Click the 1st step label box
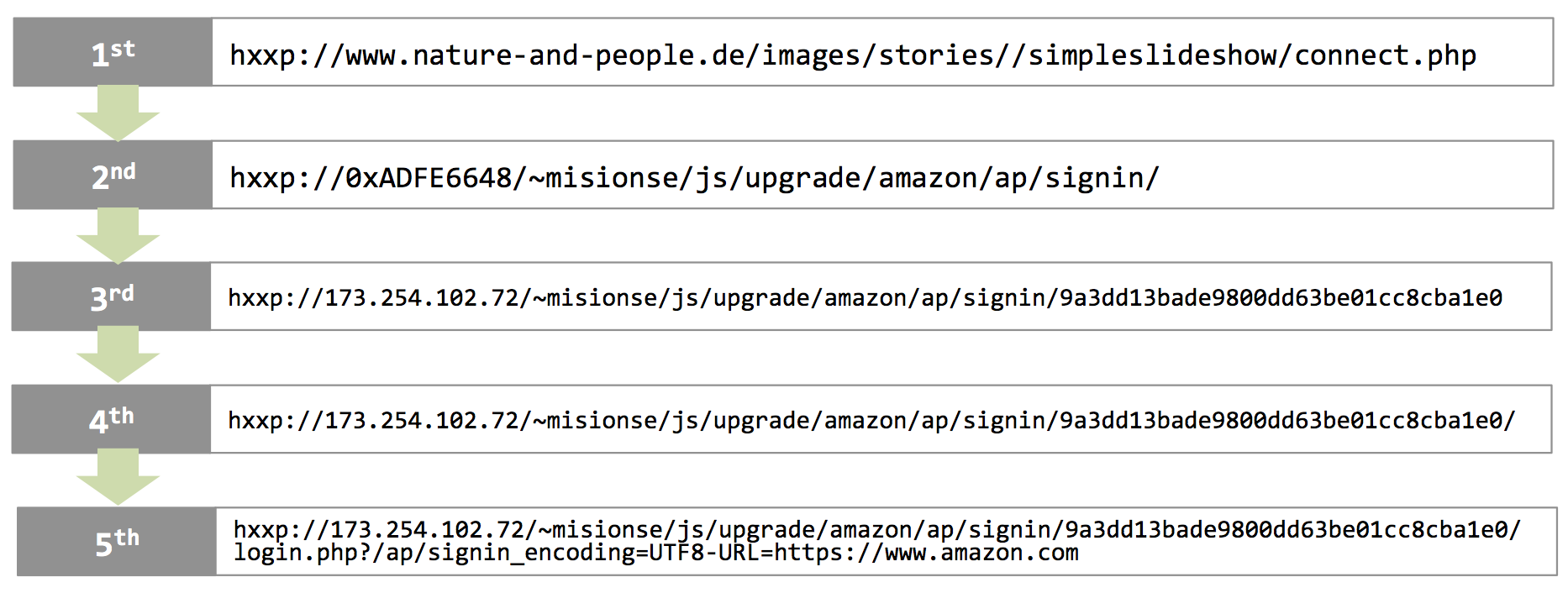This screenshot has width=1568, height=593. tap(113, 52)
